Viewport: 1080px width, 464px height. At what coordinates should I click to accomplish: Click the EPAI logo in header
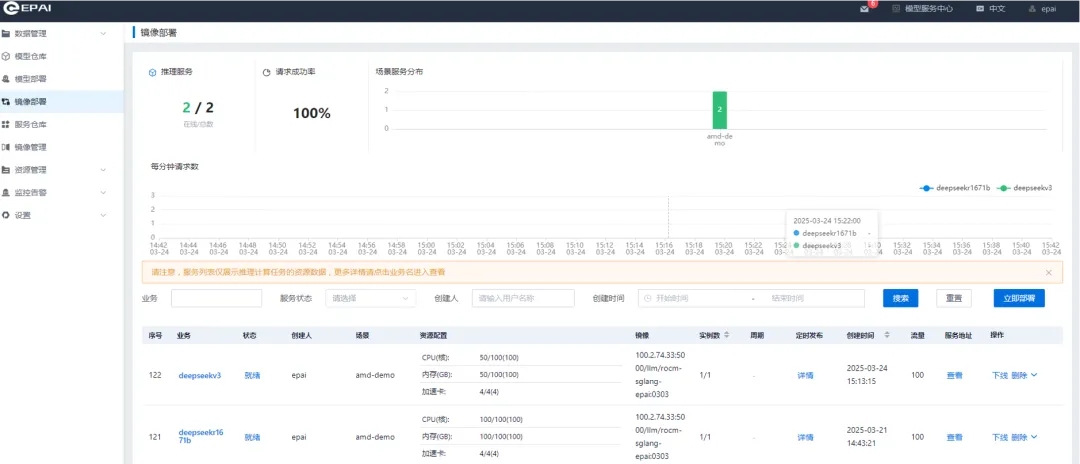[27, 9]
